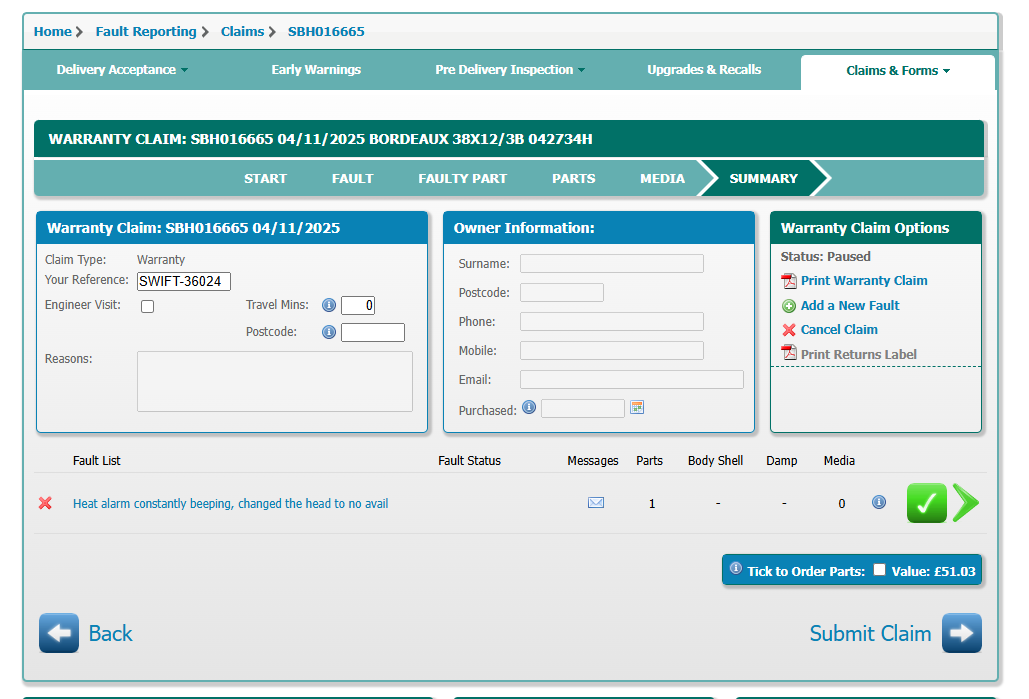Expand the Pre Delivery Inspection dropdown
The width and height of the screenshot is (1029, 699).
click(x=510, y=70)
